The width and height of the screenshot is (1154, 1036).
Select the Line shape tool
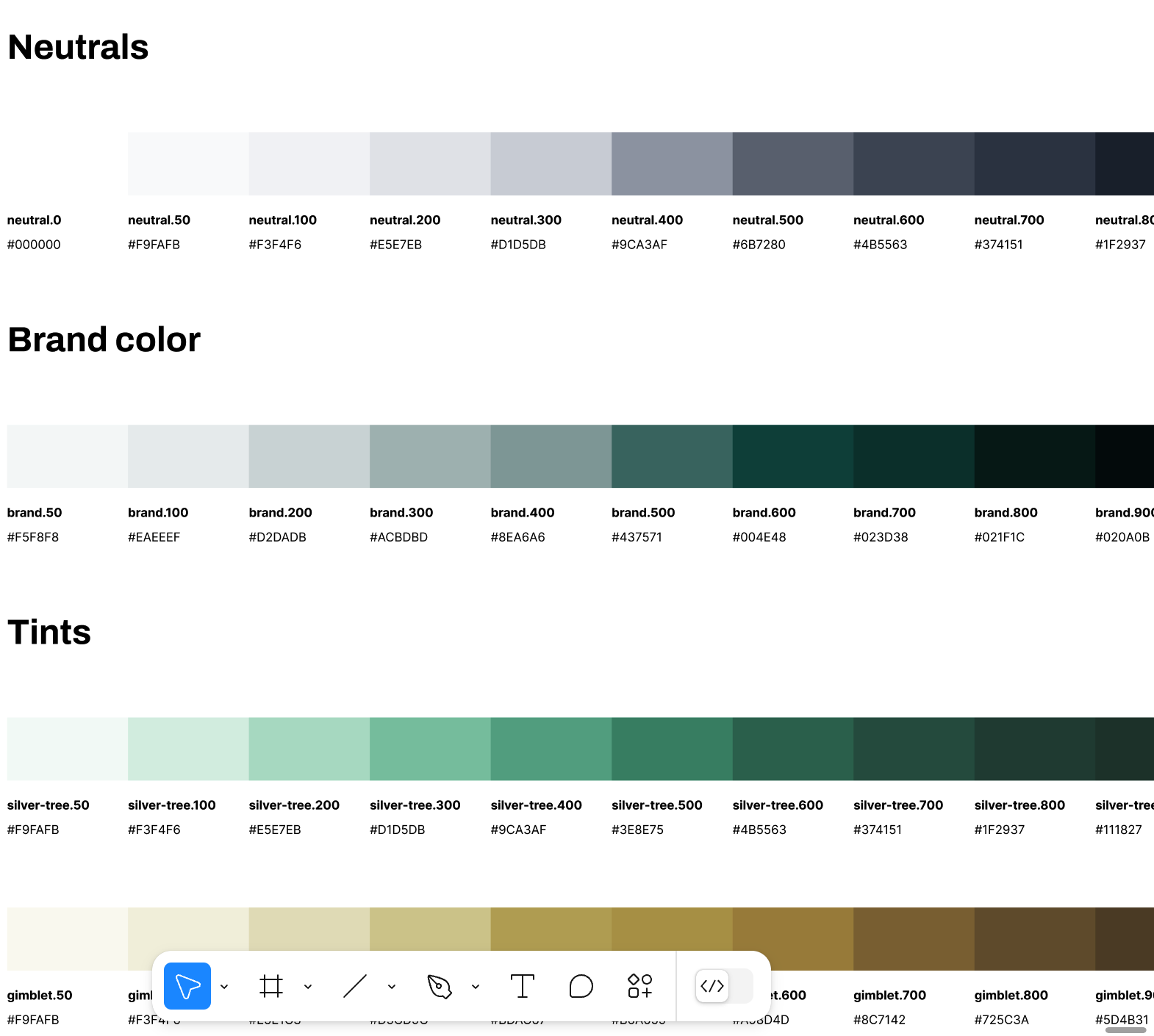tap(355, 986)
